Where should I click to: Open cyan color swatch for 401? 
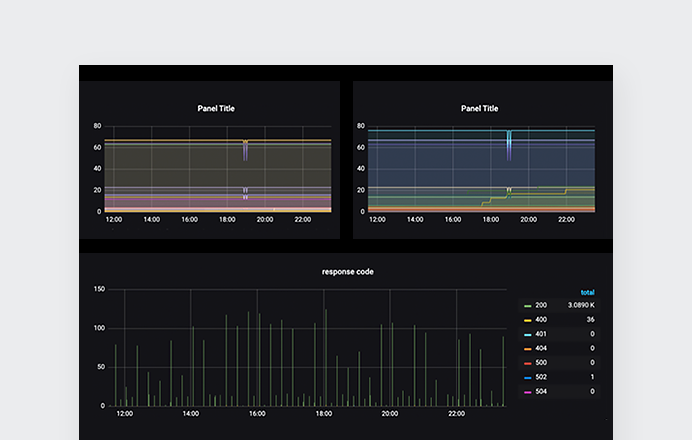[527, 334]
